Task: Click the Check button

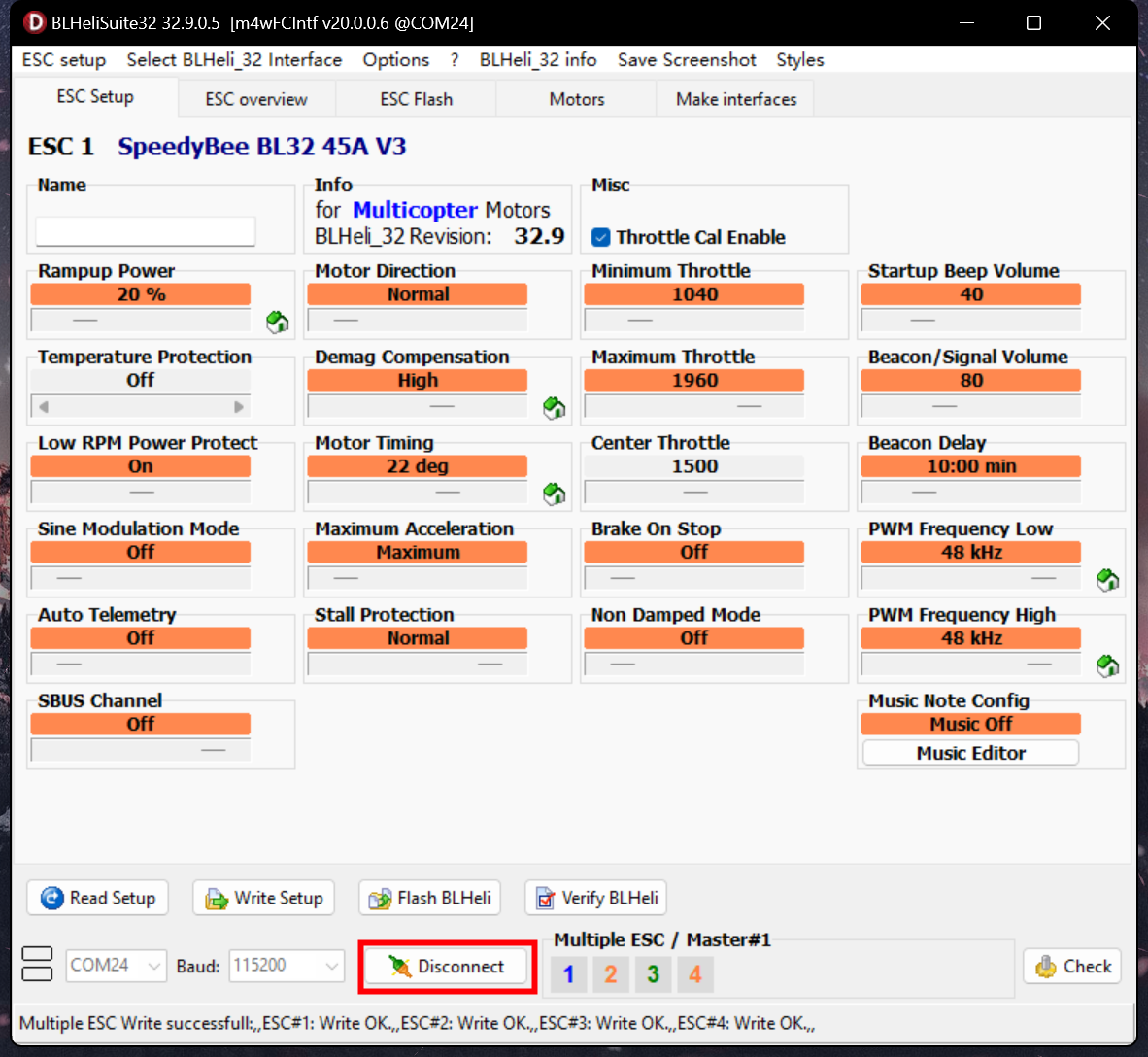Action: click(1072, 967)
